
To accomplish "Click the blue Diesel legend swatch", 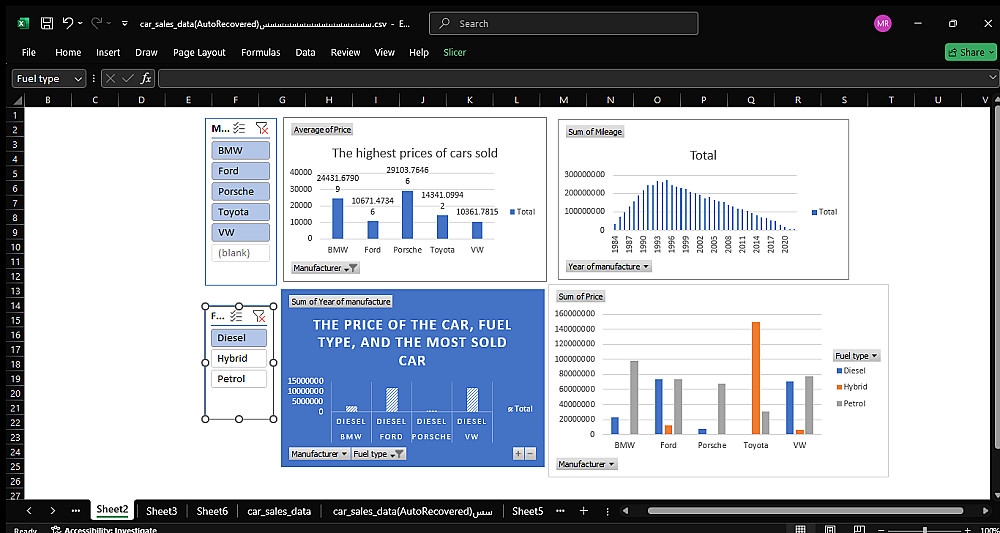I will 838,370.
